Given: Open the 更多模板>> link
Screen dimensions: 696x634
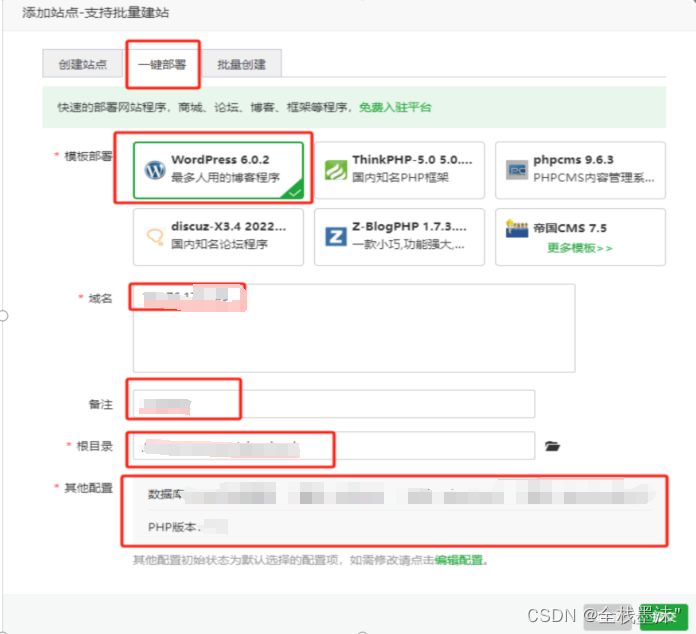Looking at the screenshot, I should coord(580,248).
